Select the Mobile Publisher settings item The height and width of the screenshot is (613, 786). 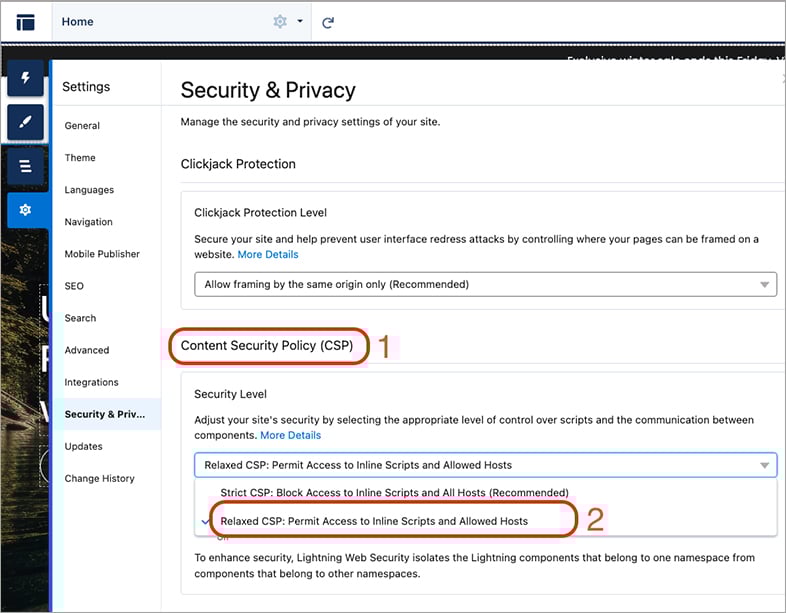click(x=102, y=254)
